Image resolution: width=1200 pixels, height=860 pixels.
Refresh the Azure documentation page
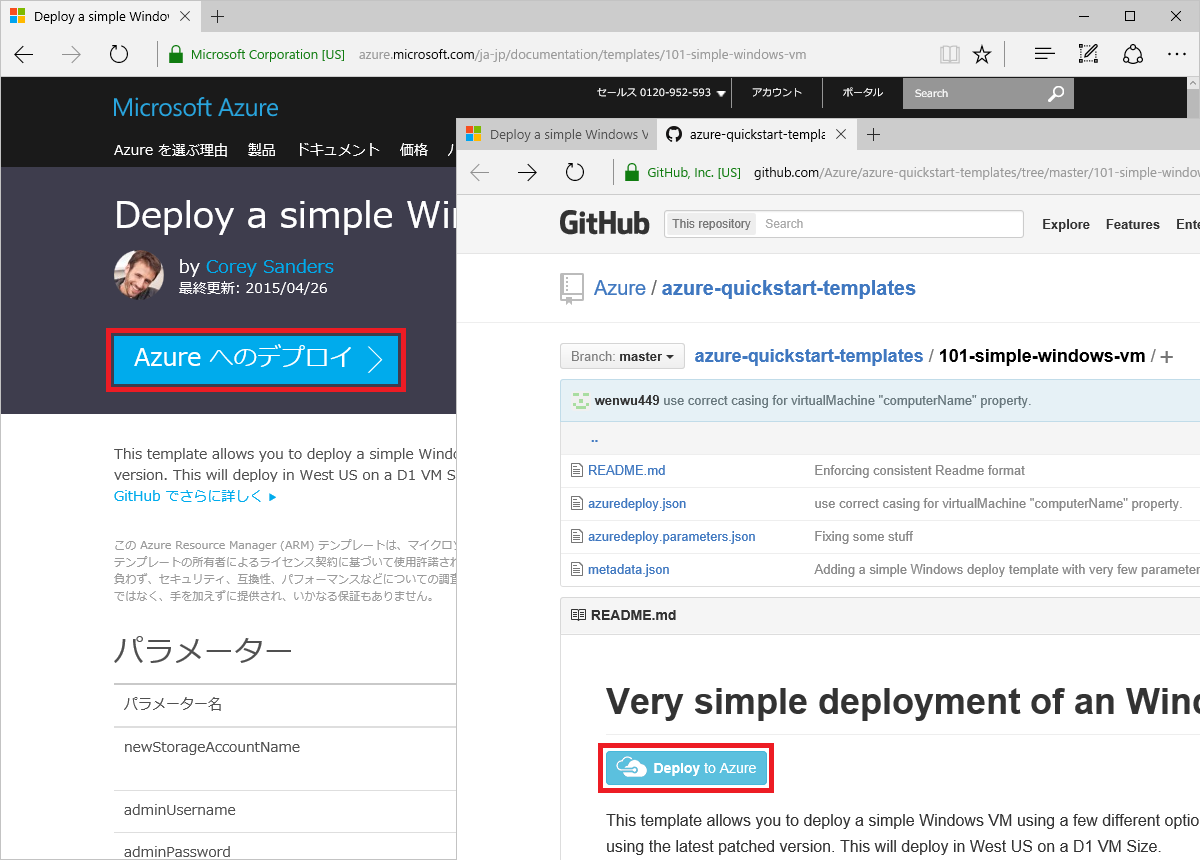[119, 54]
